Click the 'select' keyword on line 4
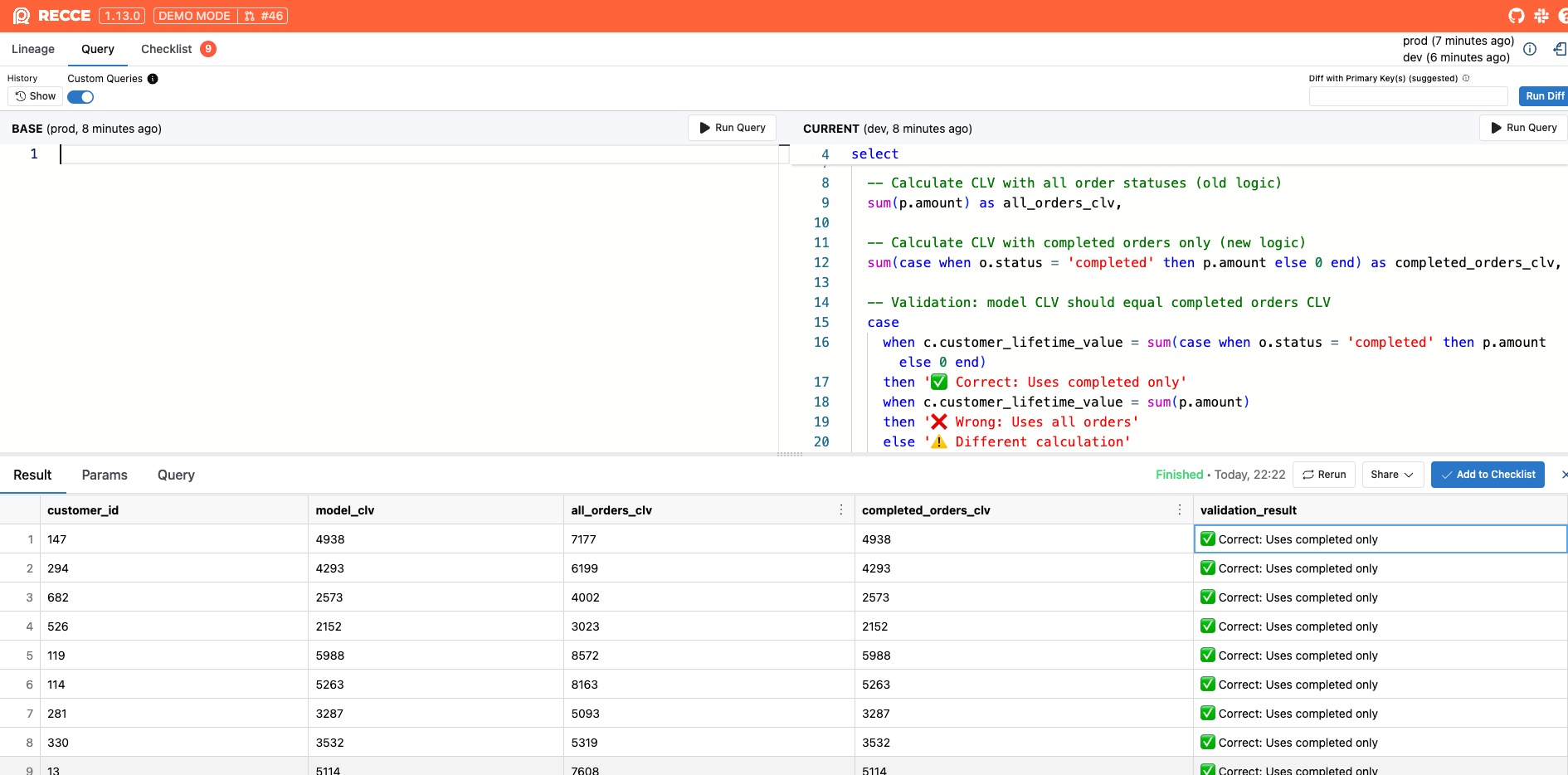The width and height of the screenshot is (1568, 775). pos(874,154)
